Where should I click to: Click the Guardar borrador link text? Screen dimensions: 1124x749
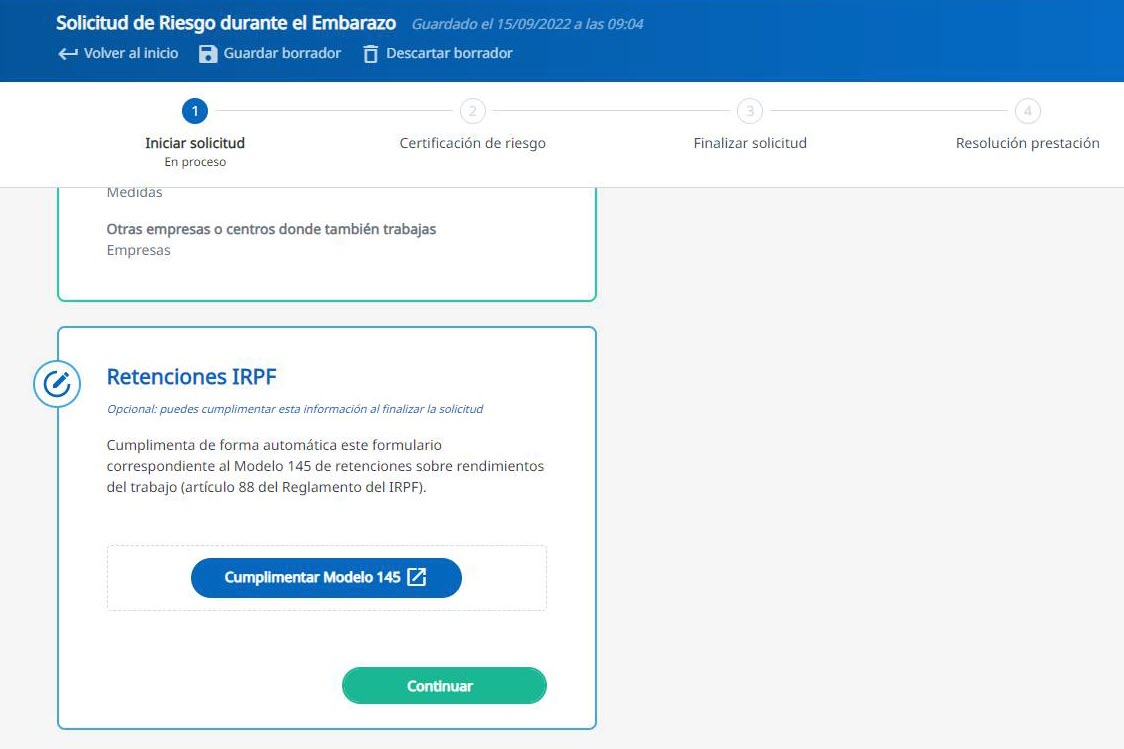coord(282,53)
